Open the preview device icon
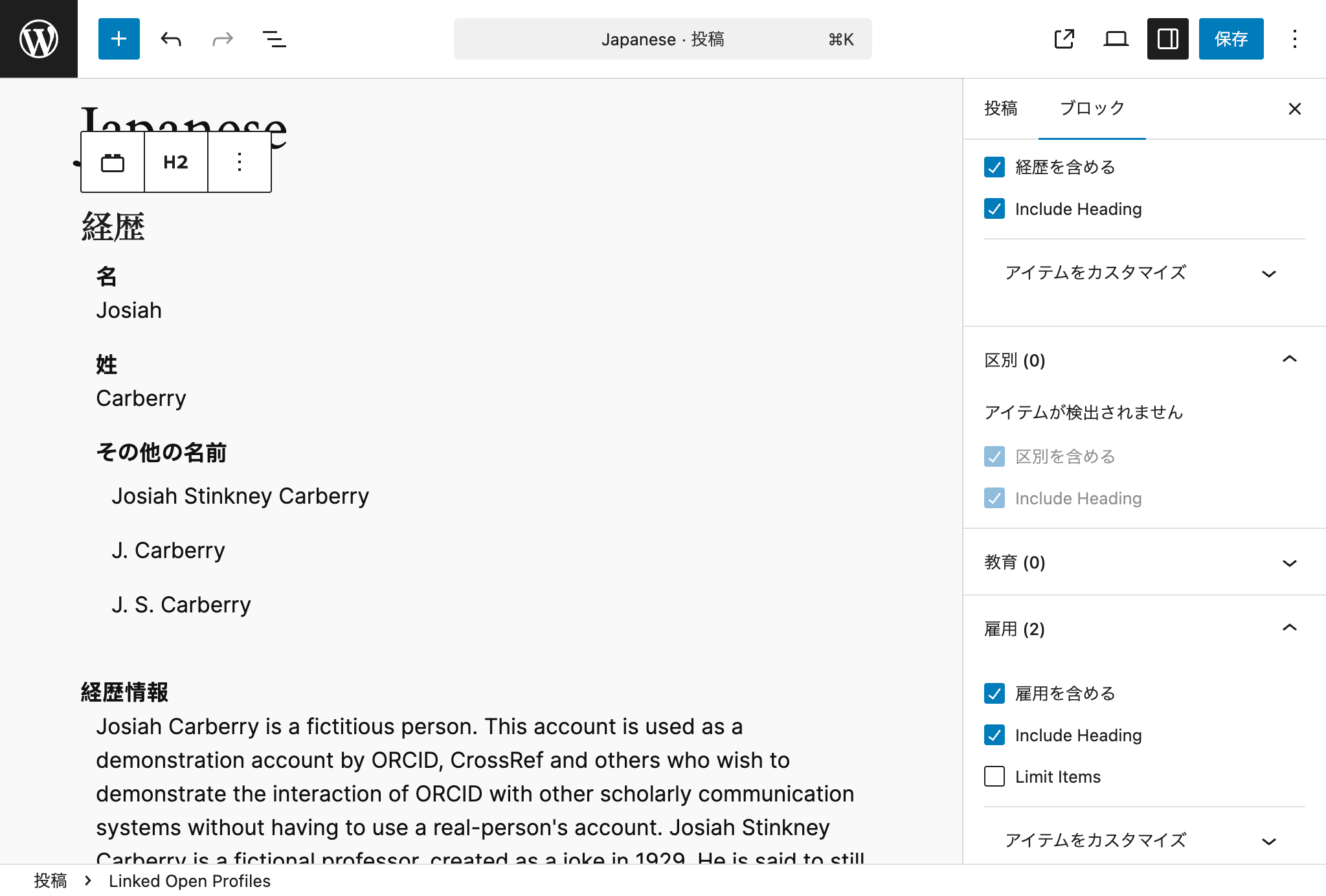The width and height of the screenshot is (1326, 896). 1115,39
